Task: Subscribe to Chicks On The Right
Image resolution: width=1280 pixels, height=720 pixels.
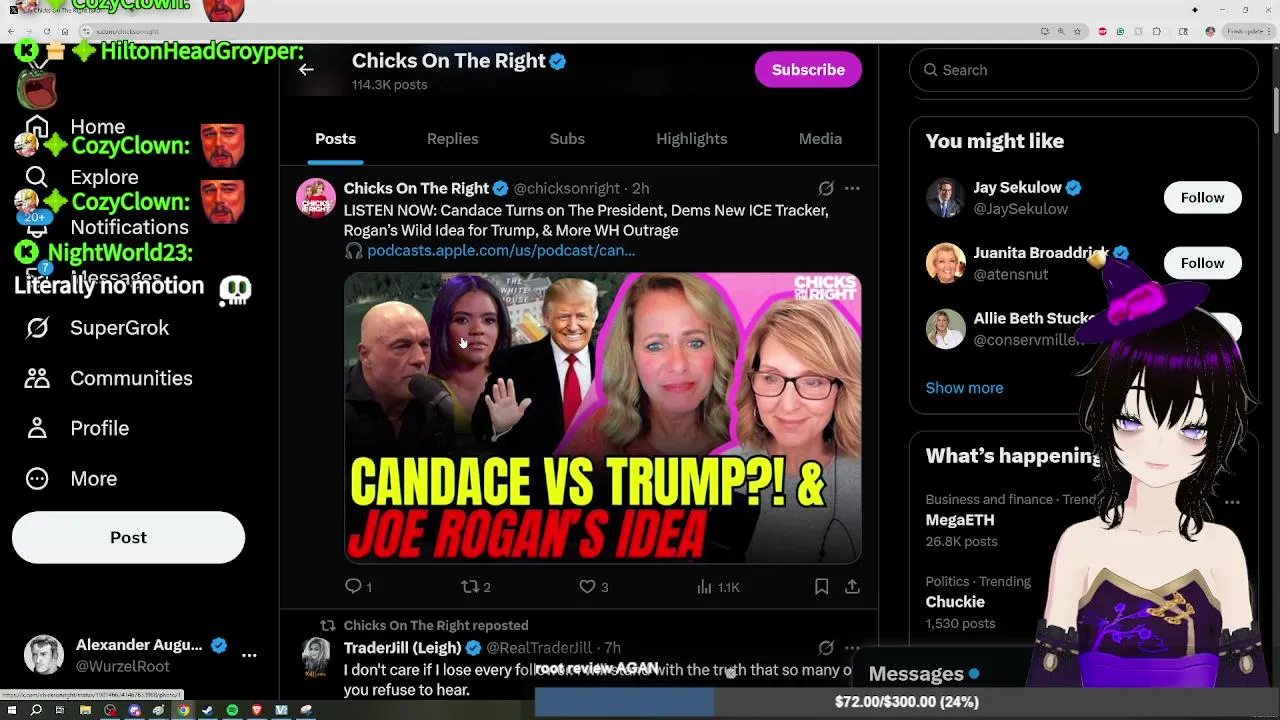Action: (808, 70)
